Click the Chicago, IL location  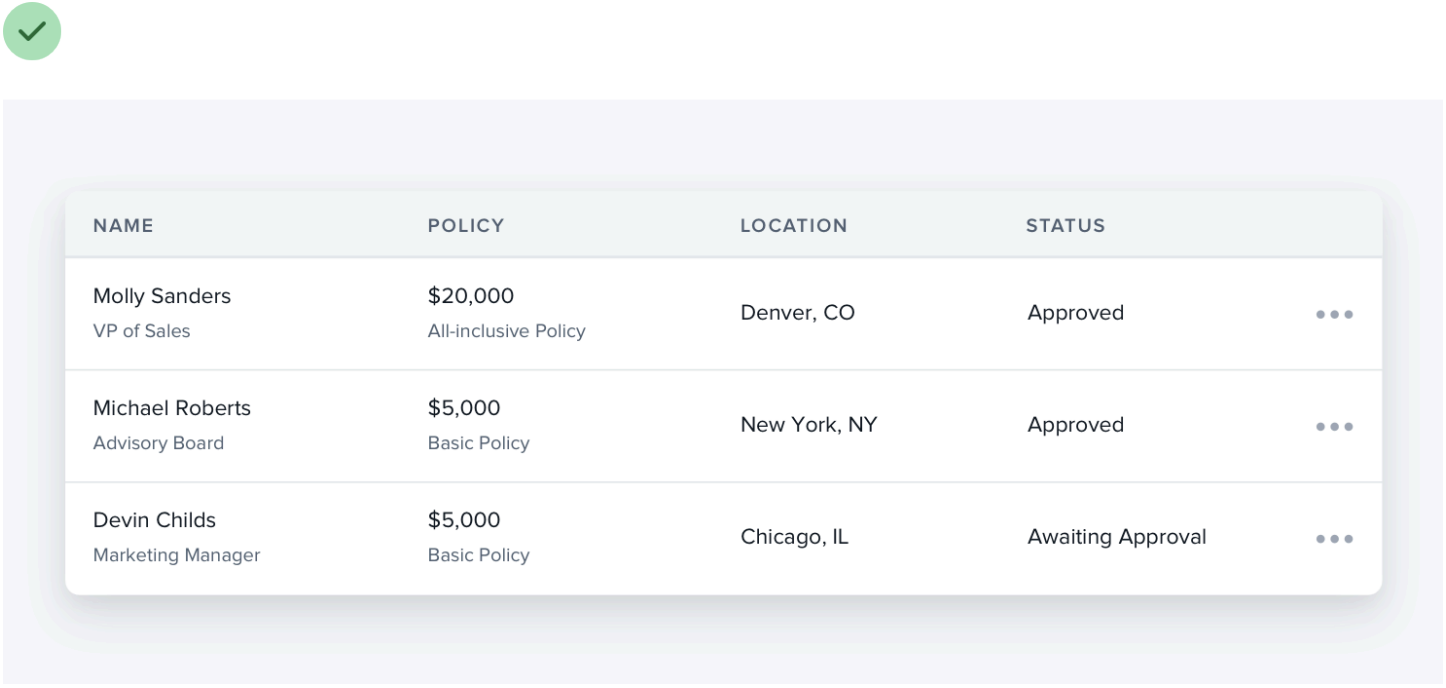pyautogui.click(x=794, y=537)
